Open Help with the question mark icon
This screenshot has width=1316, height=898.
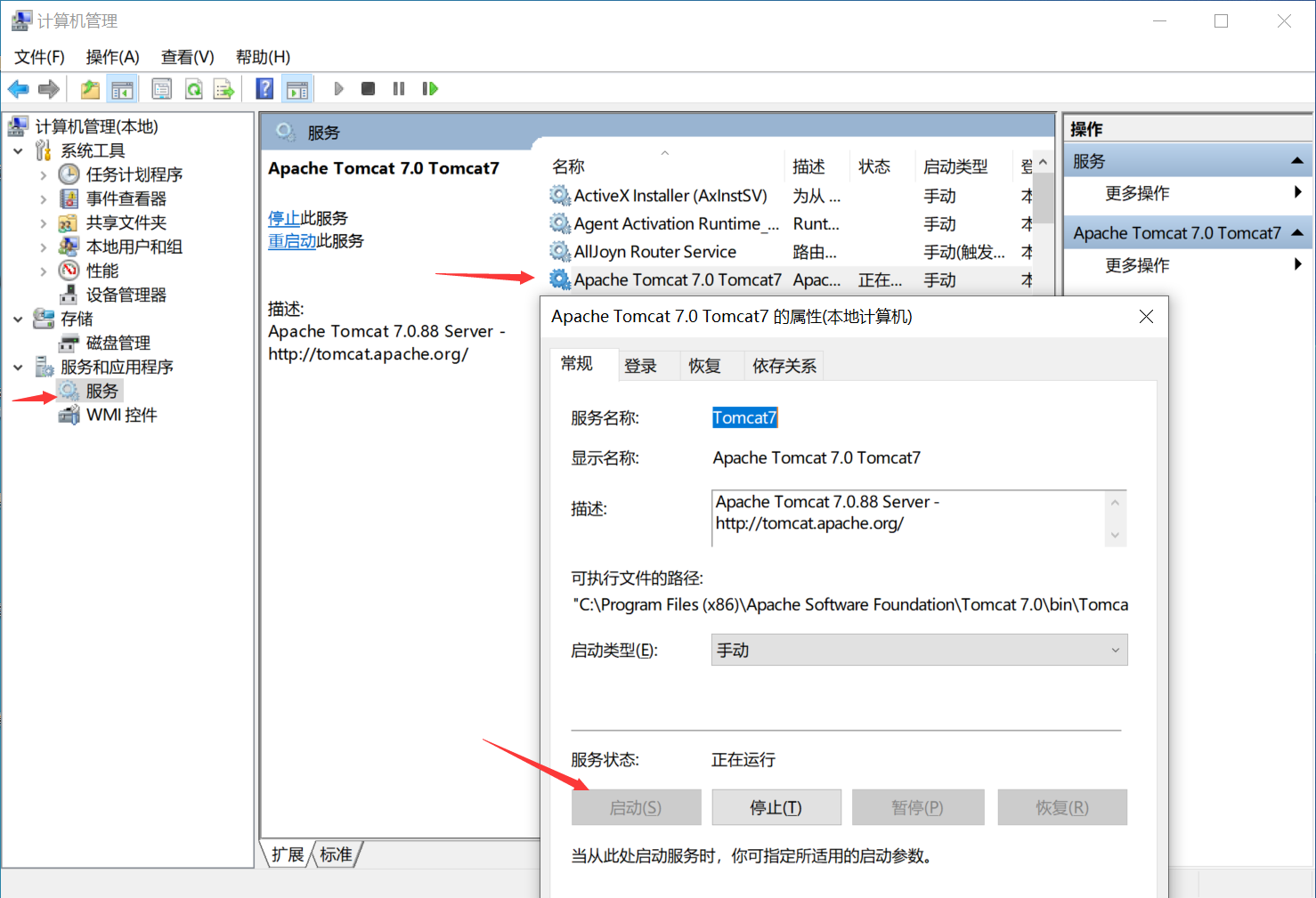pyautogui.click(x=265, y=89)
